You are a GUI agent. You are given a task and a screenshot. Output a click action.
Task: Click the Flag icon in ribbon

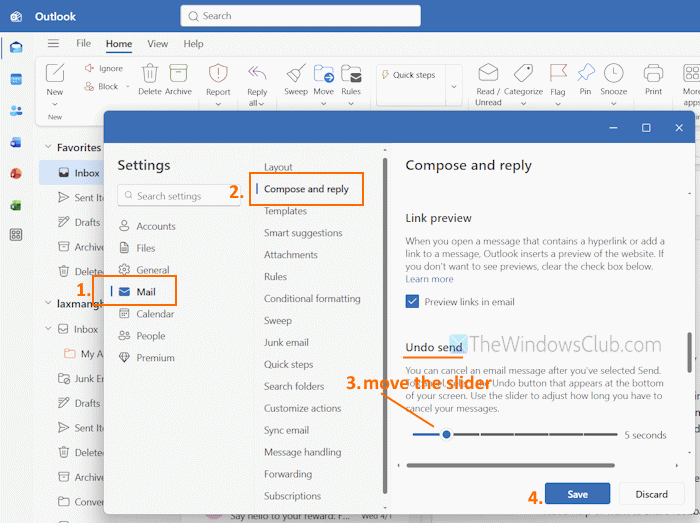pos(558,73)
